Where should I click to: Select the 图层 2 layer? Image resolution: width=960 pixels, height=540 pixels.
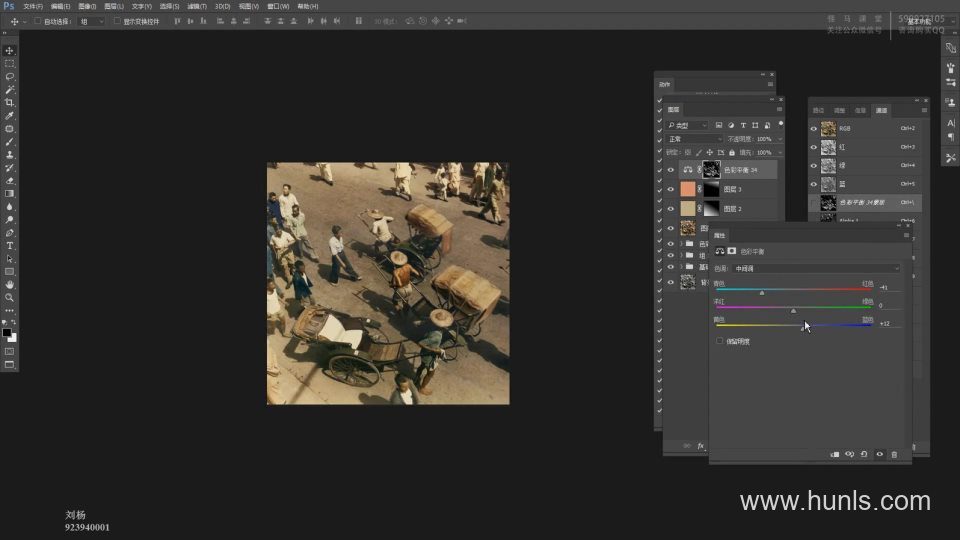coord(733,209)
